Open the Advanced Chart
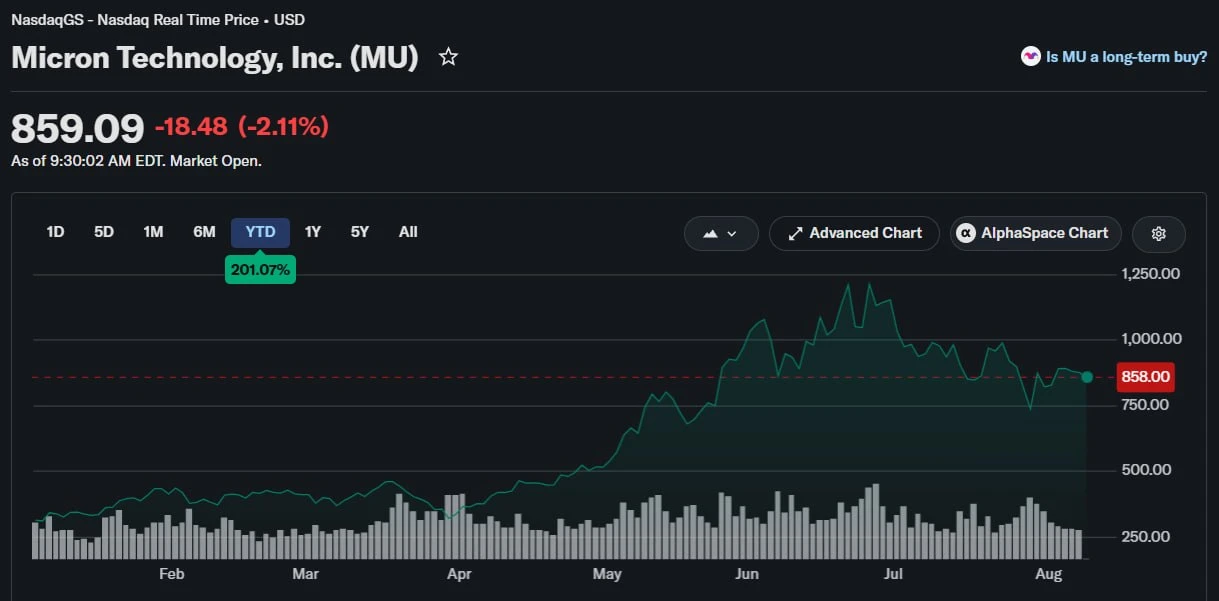 [855, 233]
